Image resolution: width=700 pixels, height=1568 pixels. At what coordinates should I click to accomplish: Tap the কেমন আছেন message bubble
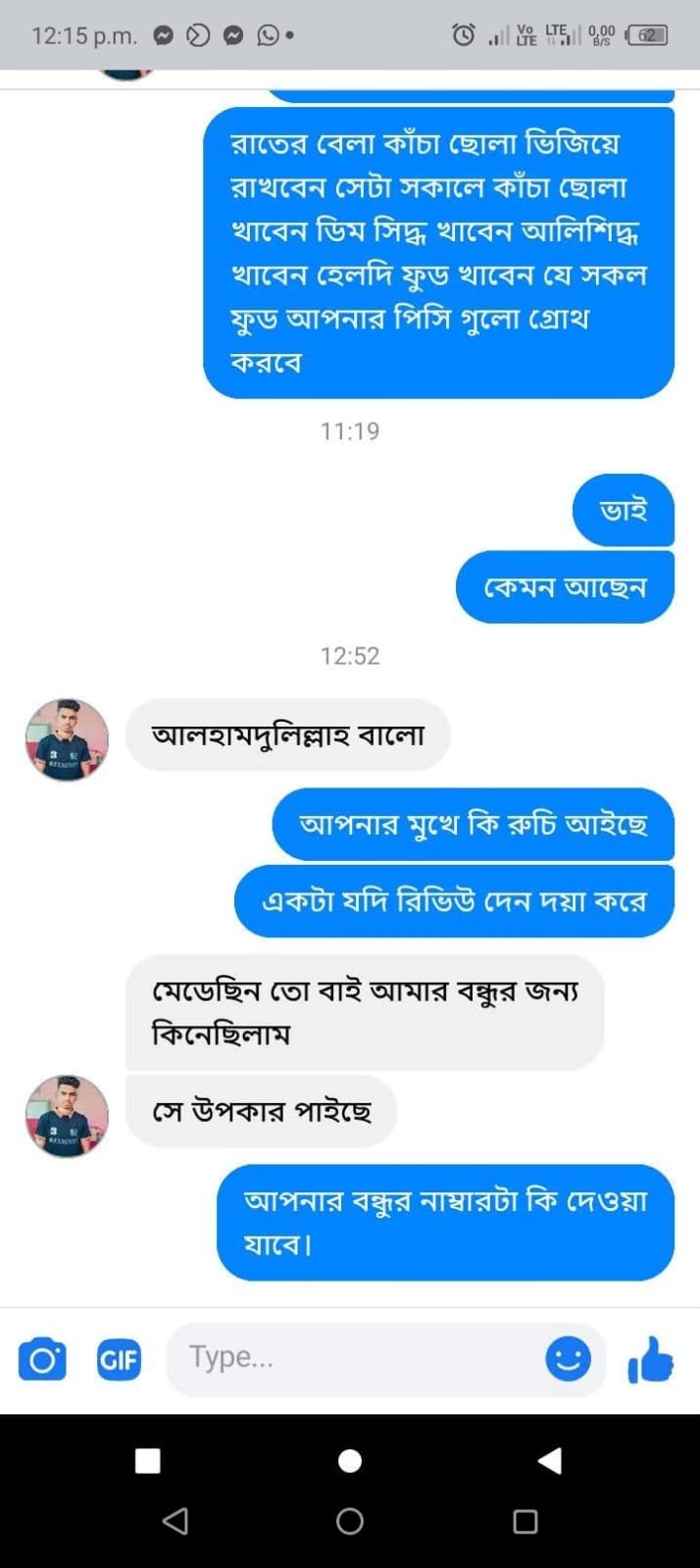pyautogui.click(x=565, y=587)
